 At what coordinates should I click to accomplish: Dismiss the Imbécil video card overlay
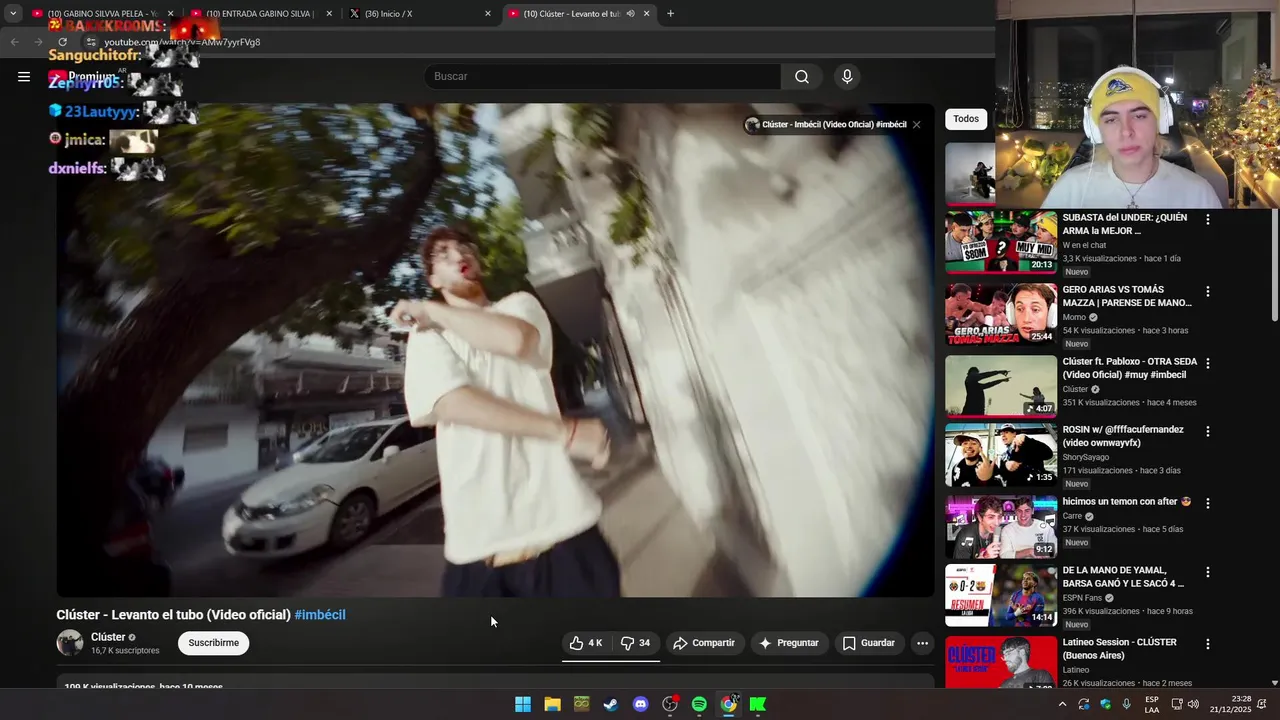point(916,125)
